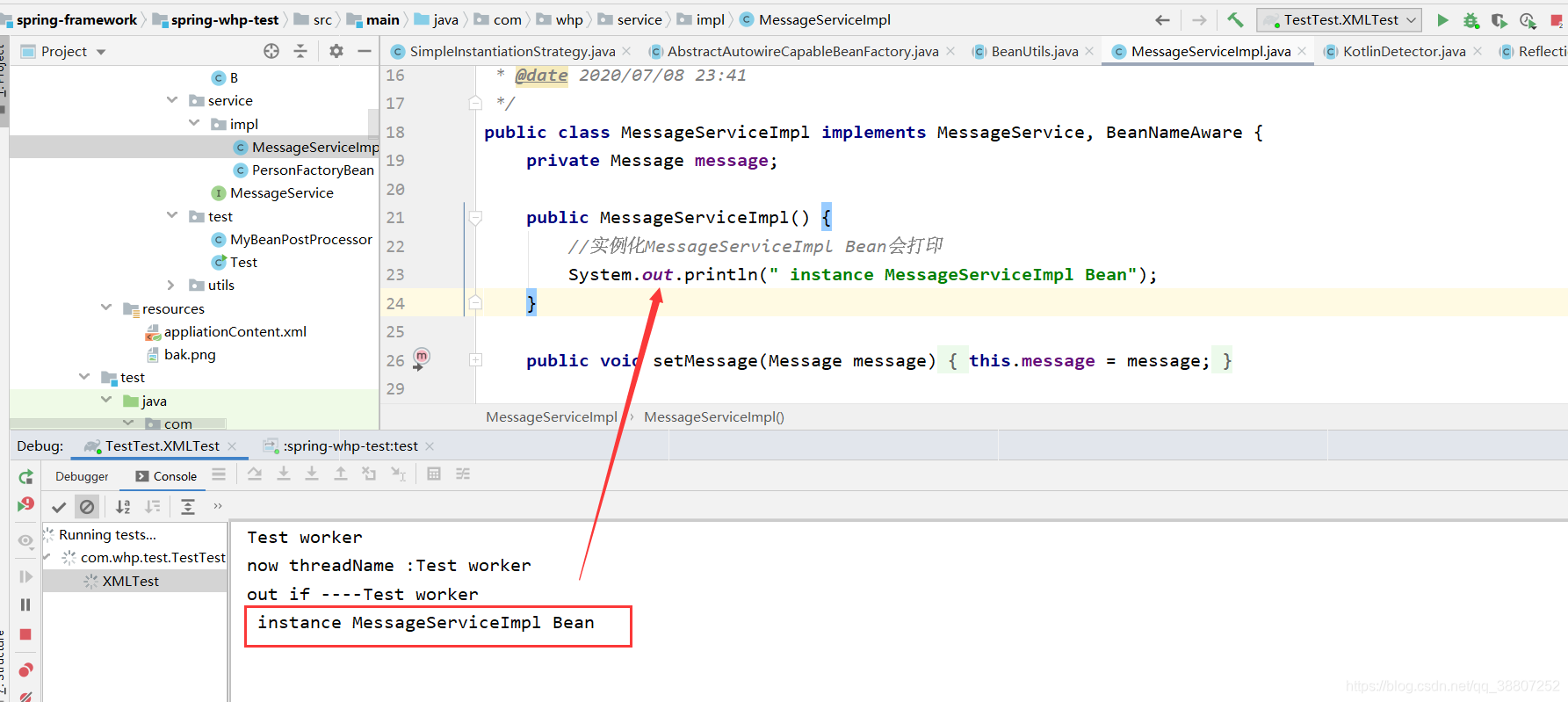Viewport: 1568px width, 702px height.
Task: Collapse the resources folder
Action: coord(106,308)
